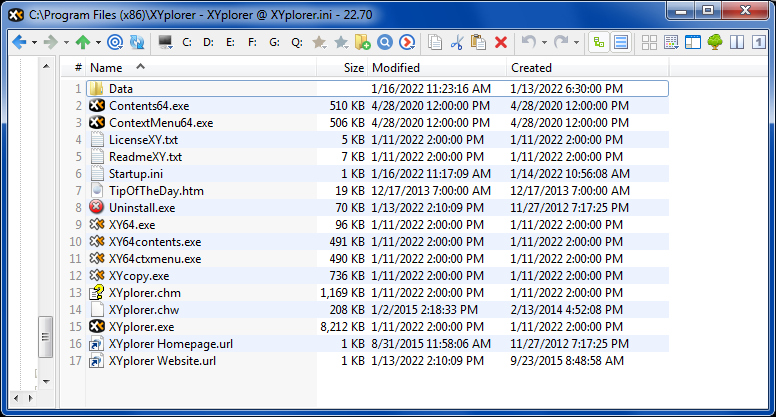Switch to thumbnails grid view icon

tap(649, 43)
